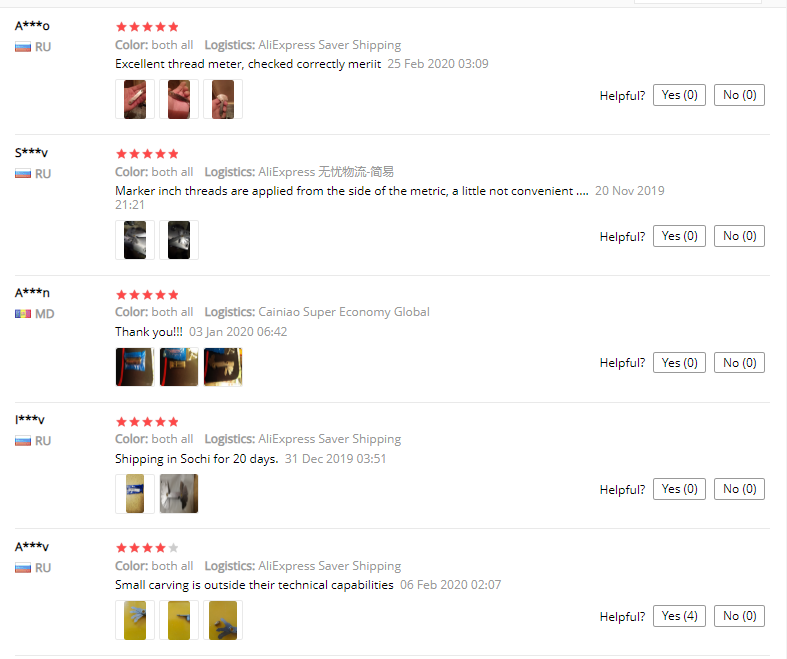Open first photo in A***o's review
Image resolution: width=787 pixels, height=659 pixels.
click(x=135, y=99)
